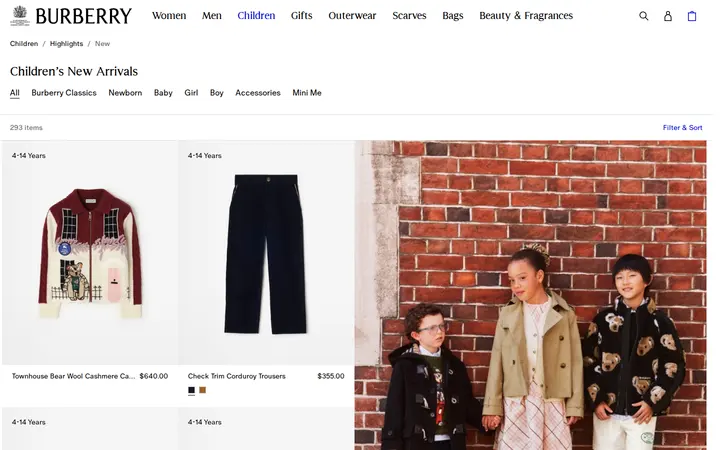Open the Women menu

169,16
